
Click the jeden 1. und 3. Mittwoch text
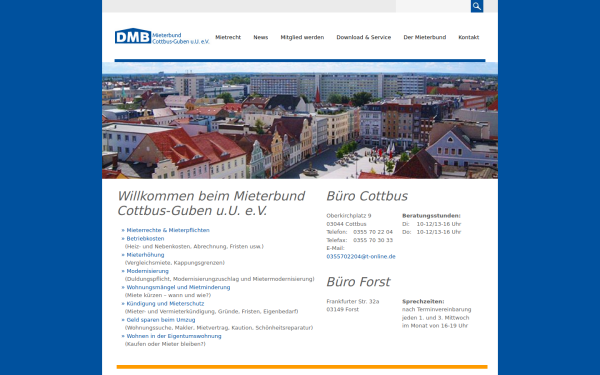click(435, 318)
